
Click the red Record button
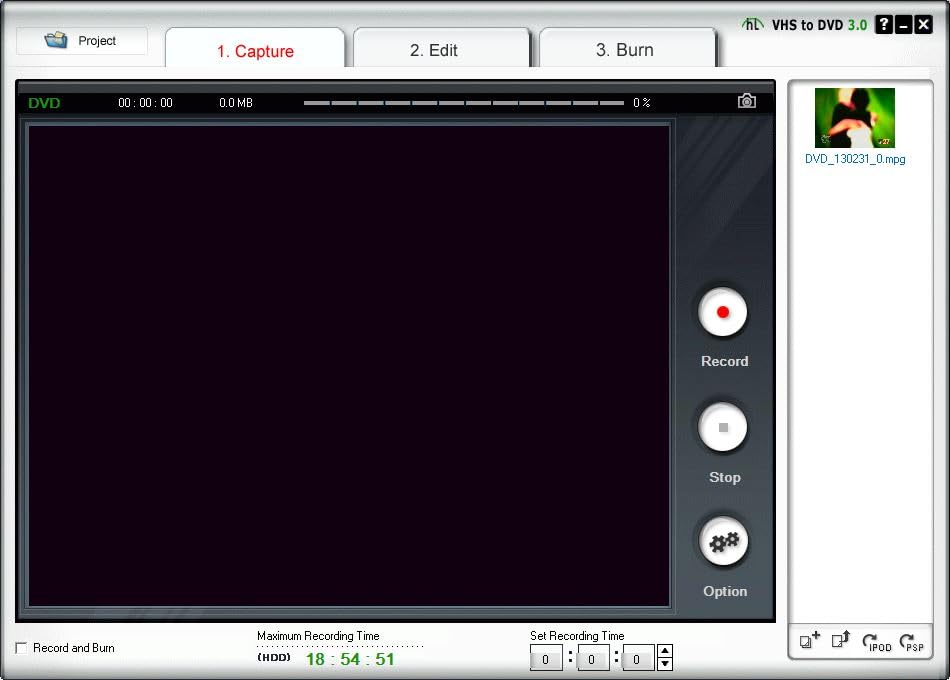(722, 312)
